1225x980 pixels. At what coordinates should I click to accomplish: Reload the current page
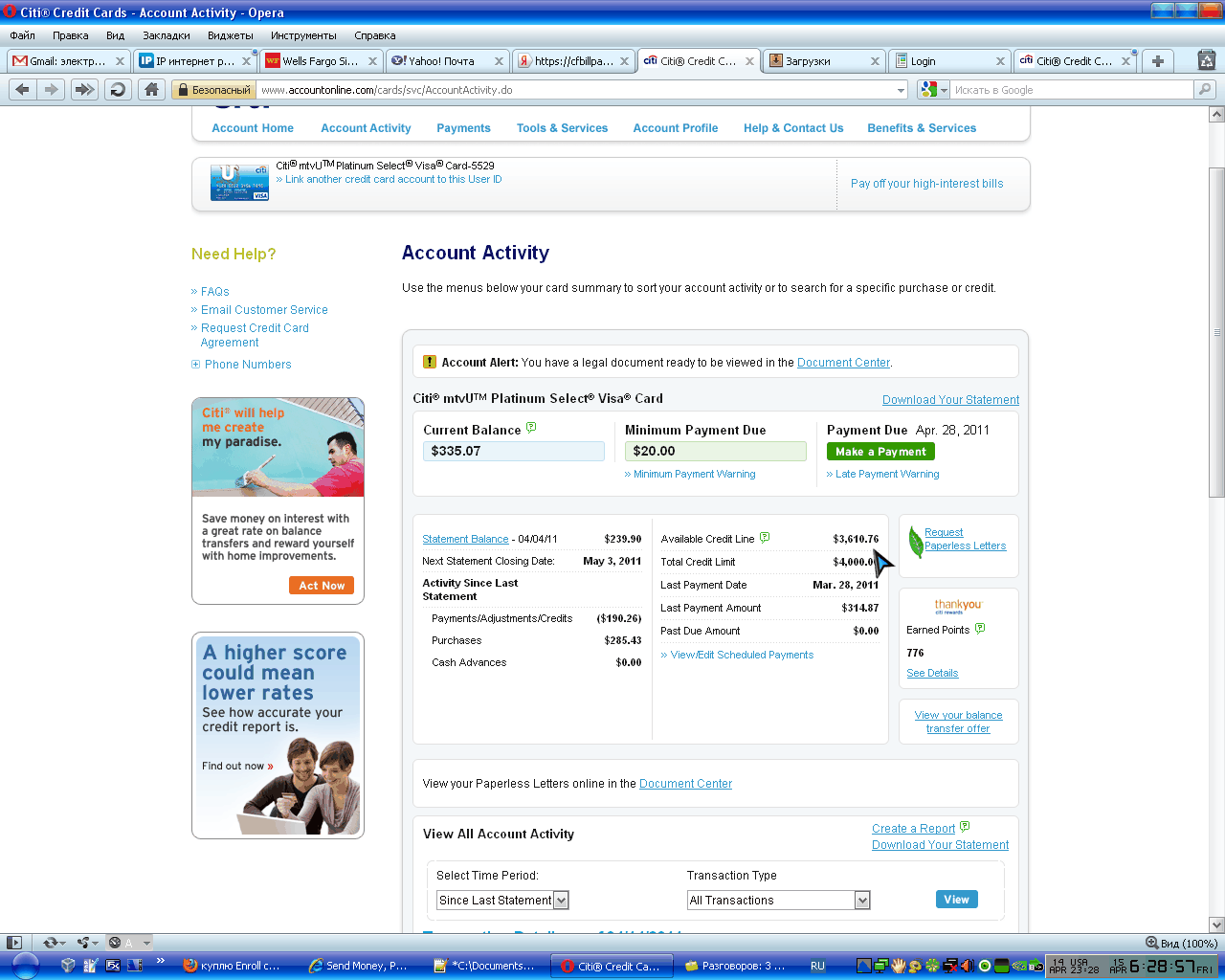pyautogui.click(x=118, y=89)
